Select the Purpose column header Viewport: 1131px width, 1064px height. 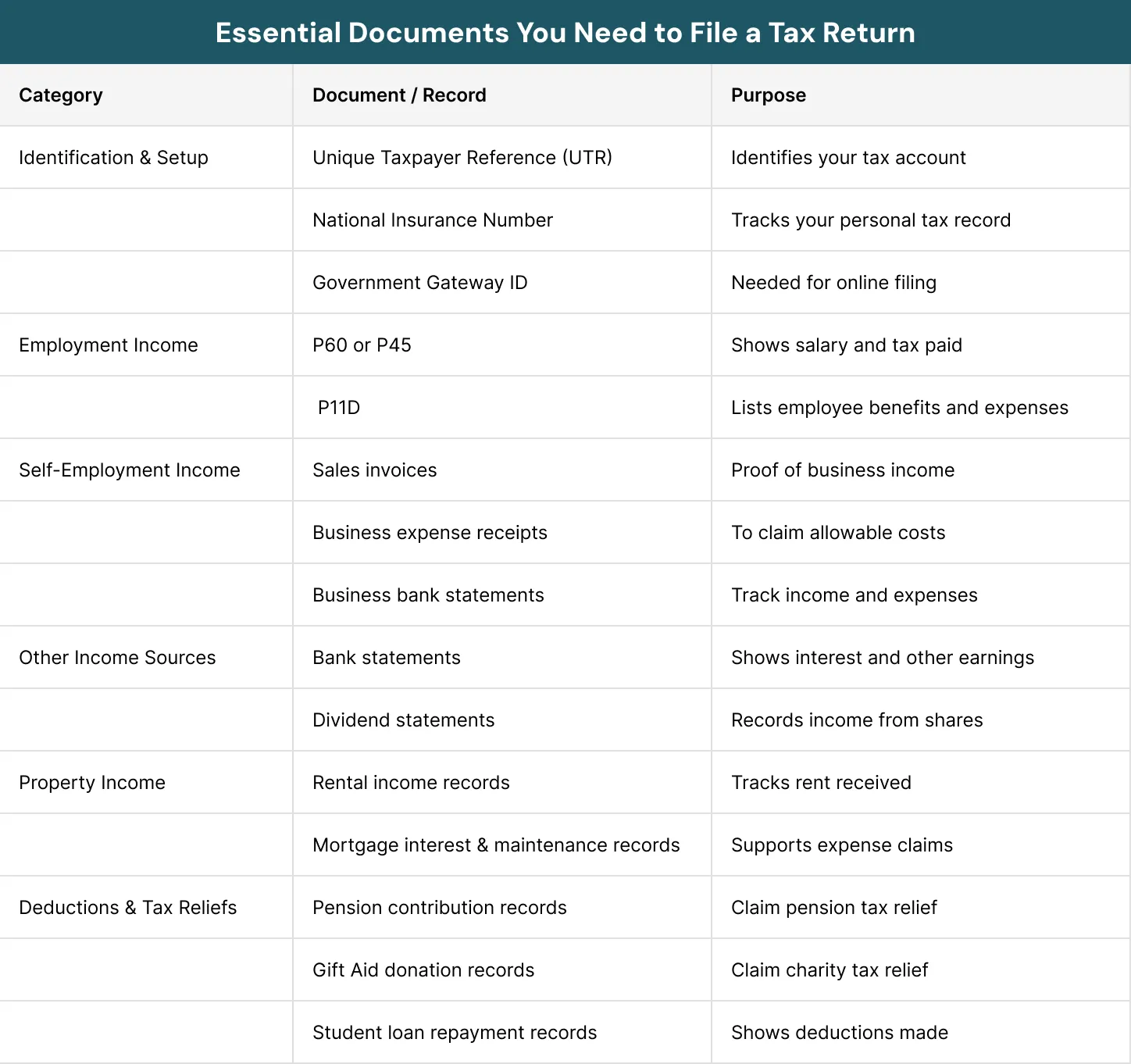768,95
